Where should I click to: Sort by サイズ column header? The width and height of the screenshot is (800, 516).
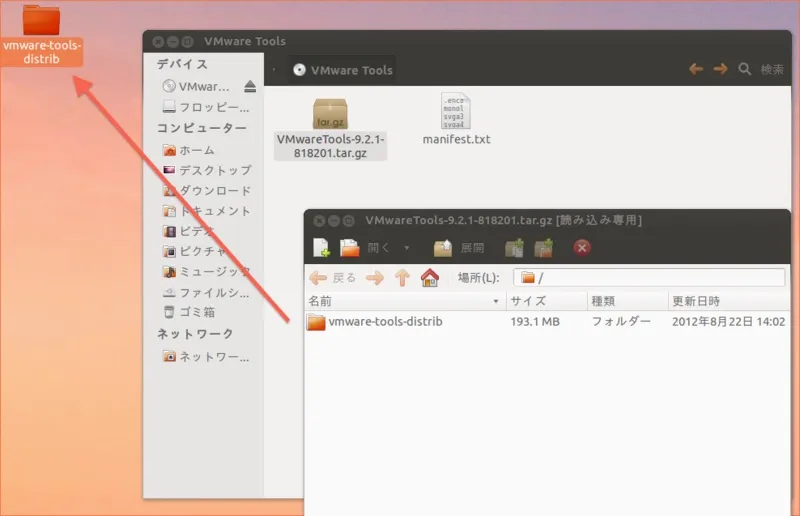click(x=546, y=301)
